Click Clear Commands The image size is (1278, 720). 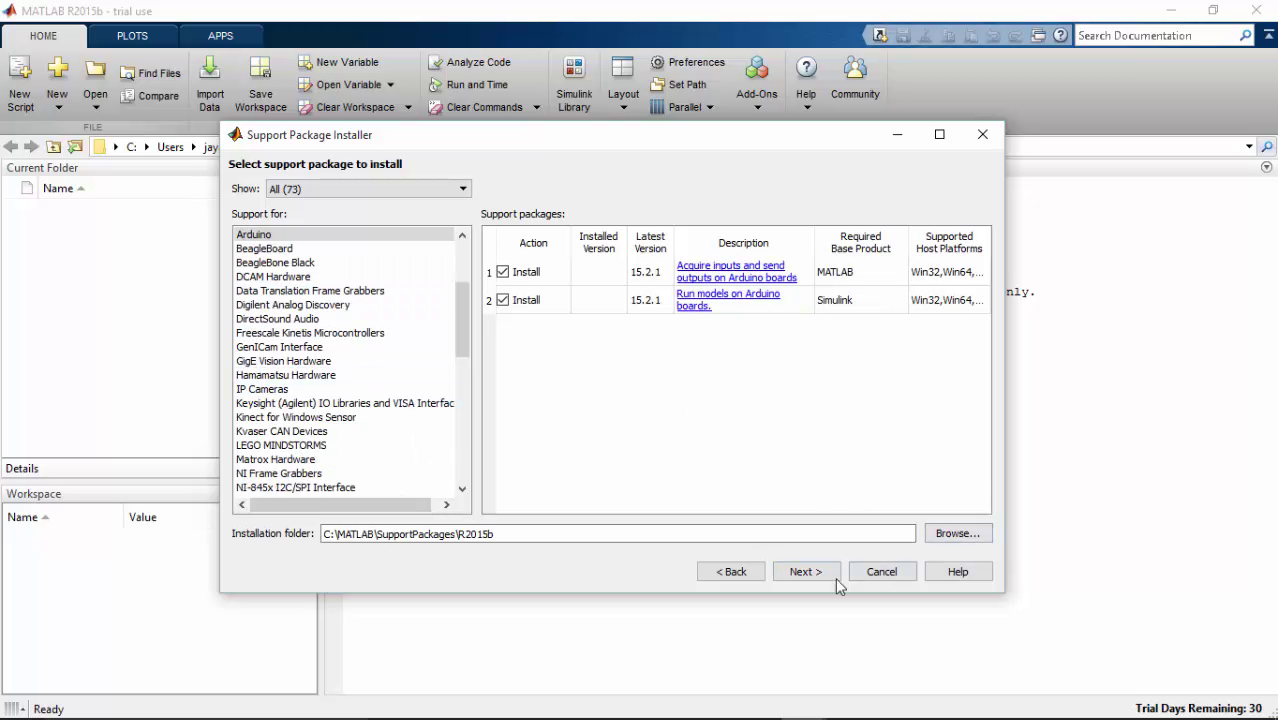coord(475,107)
